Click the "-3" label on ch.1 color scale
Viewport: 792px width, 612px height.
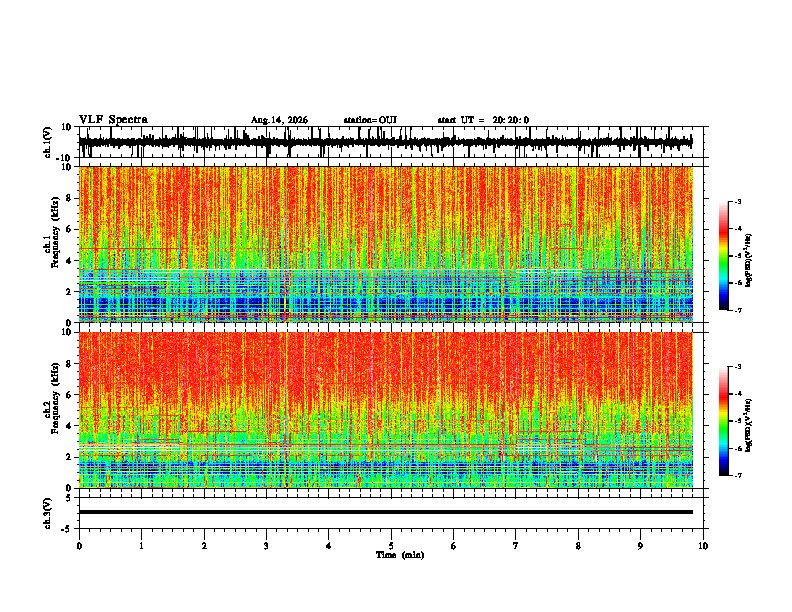[x=737, y=201]
